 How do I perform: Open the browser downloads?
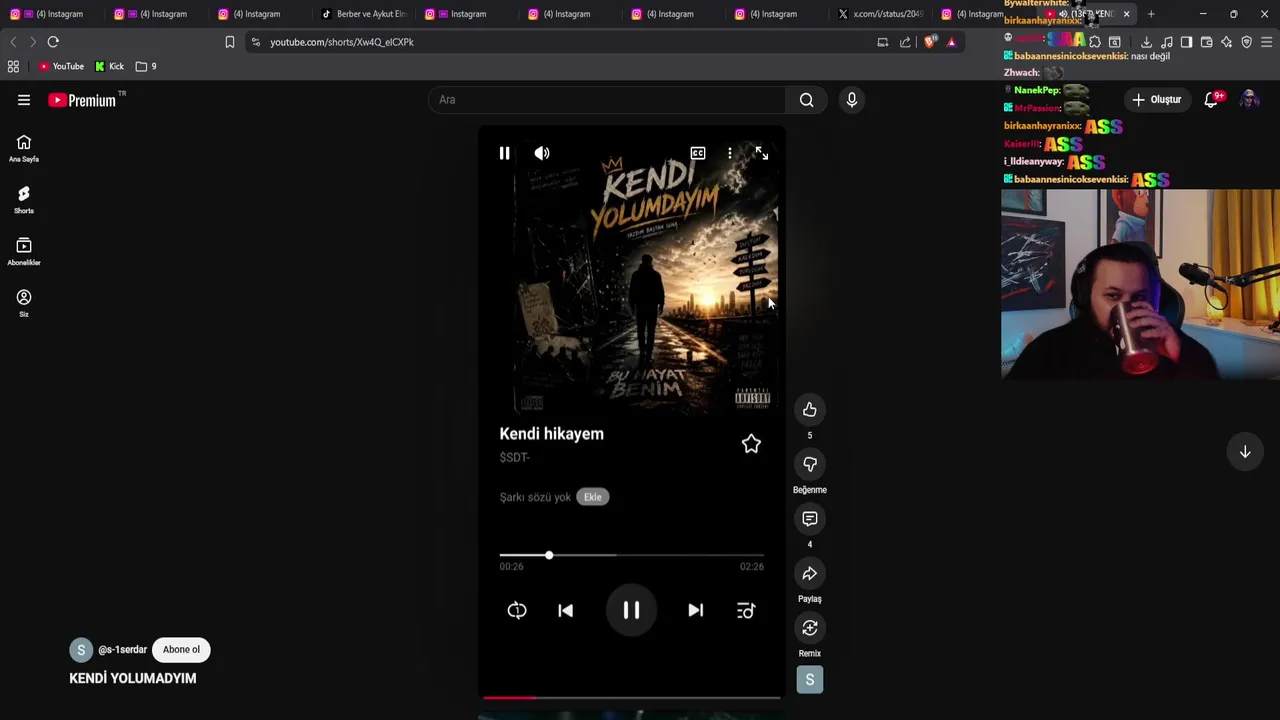coord(1146,42)
